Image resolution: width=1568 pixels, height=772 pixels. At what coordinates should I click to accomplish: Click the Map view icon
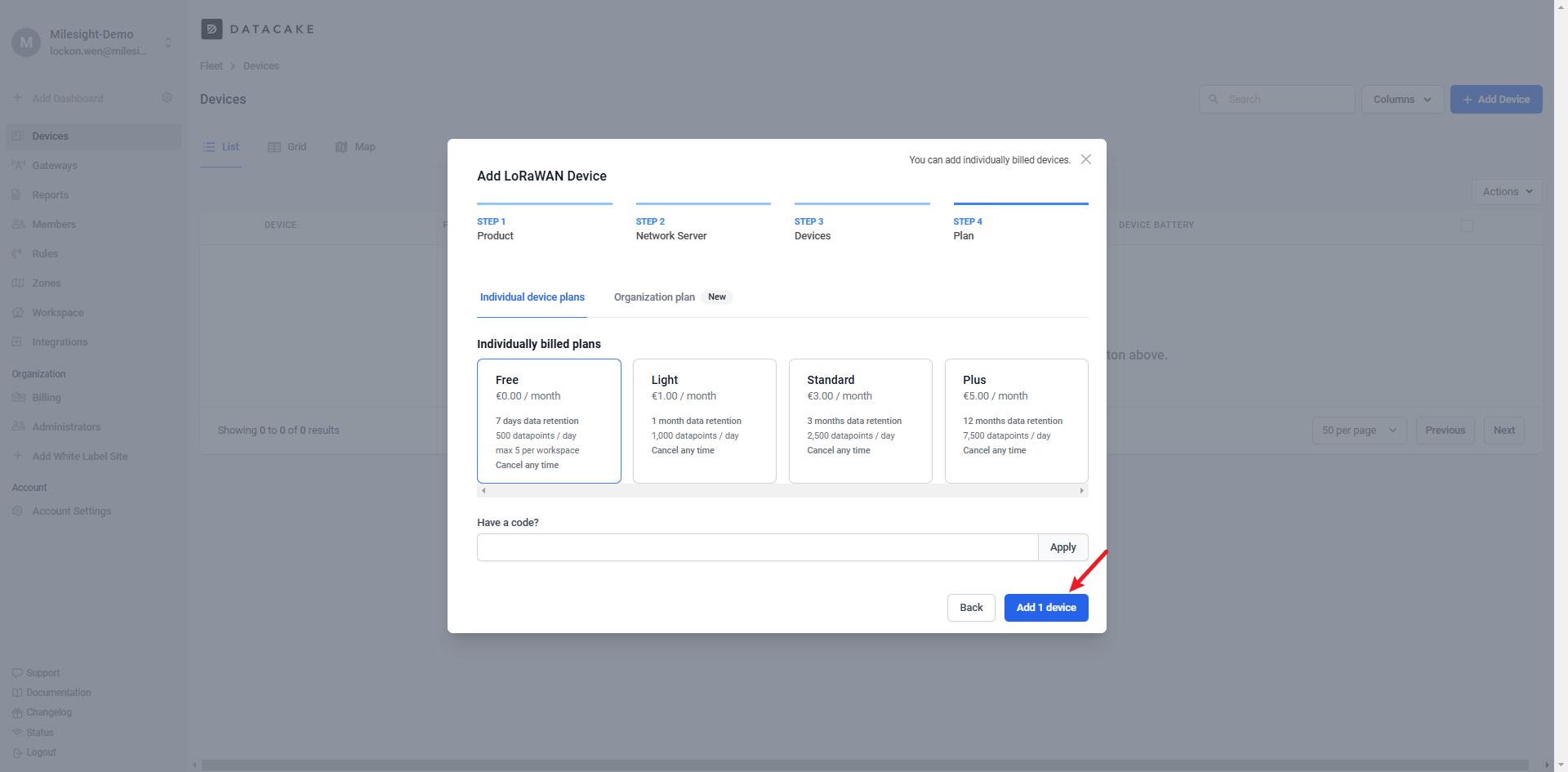[x=341, y=147]
